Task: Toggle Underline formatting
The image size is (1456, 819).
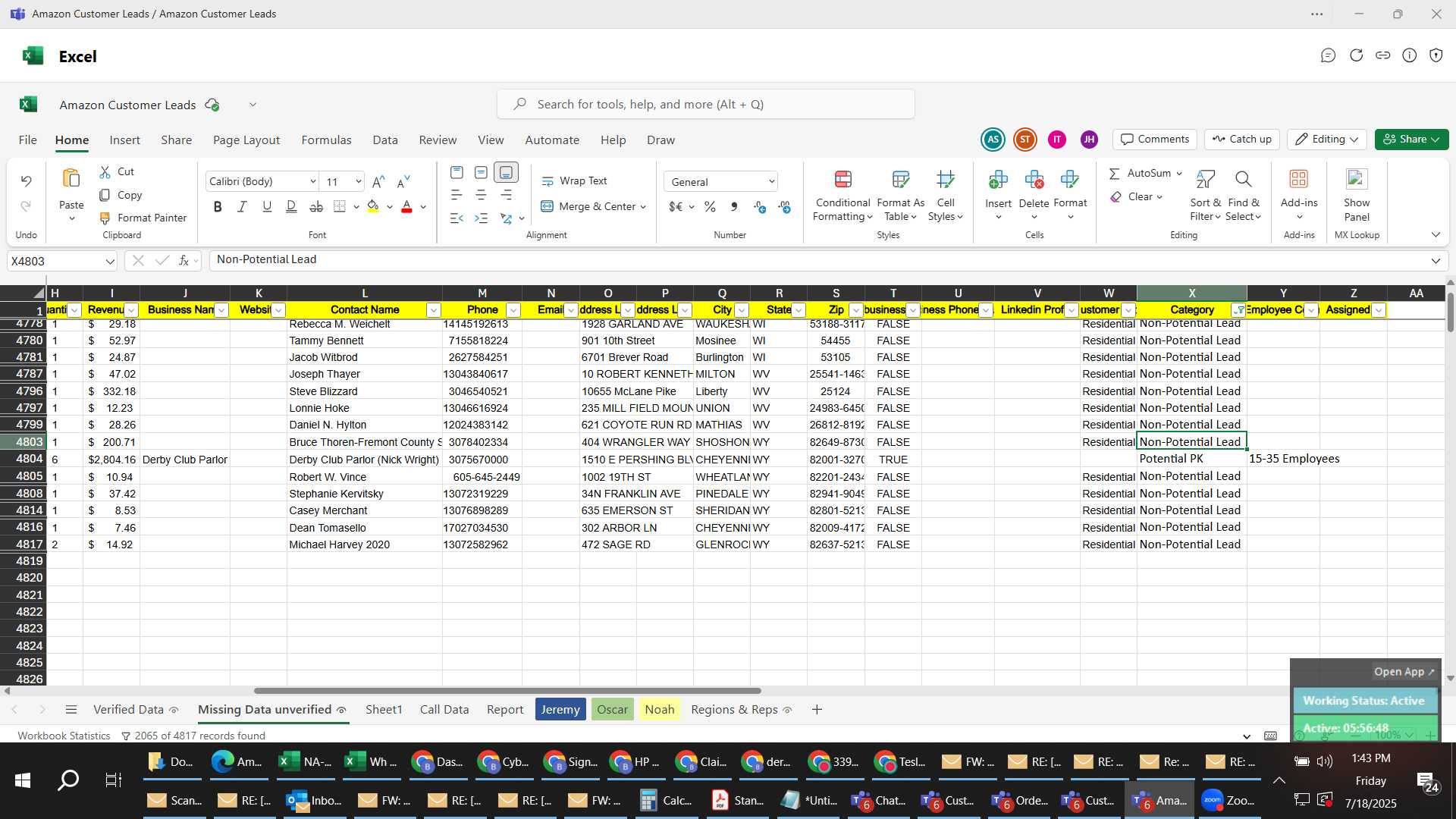Action: [x=267, y=206]
